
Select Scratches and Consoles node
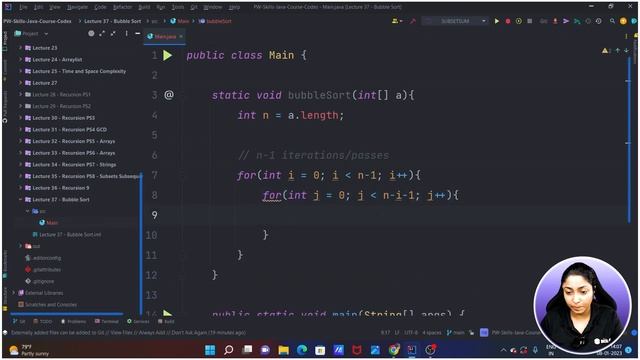click(47, 304)
